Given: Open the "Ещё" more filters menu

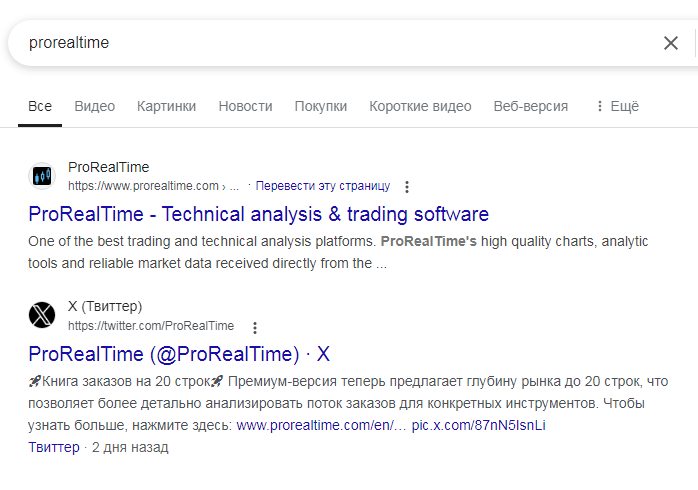Looking at the screenshot, I should 616,106.
